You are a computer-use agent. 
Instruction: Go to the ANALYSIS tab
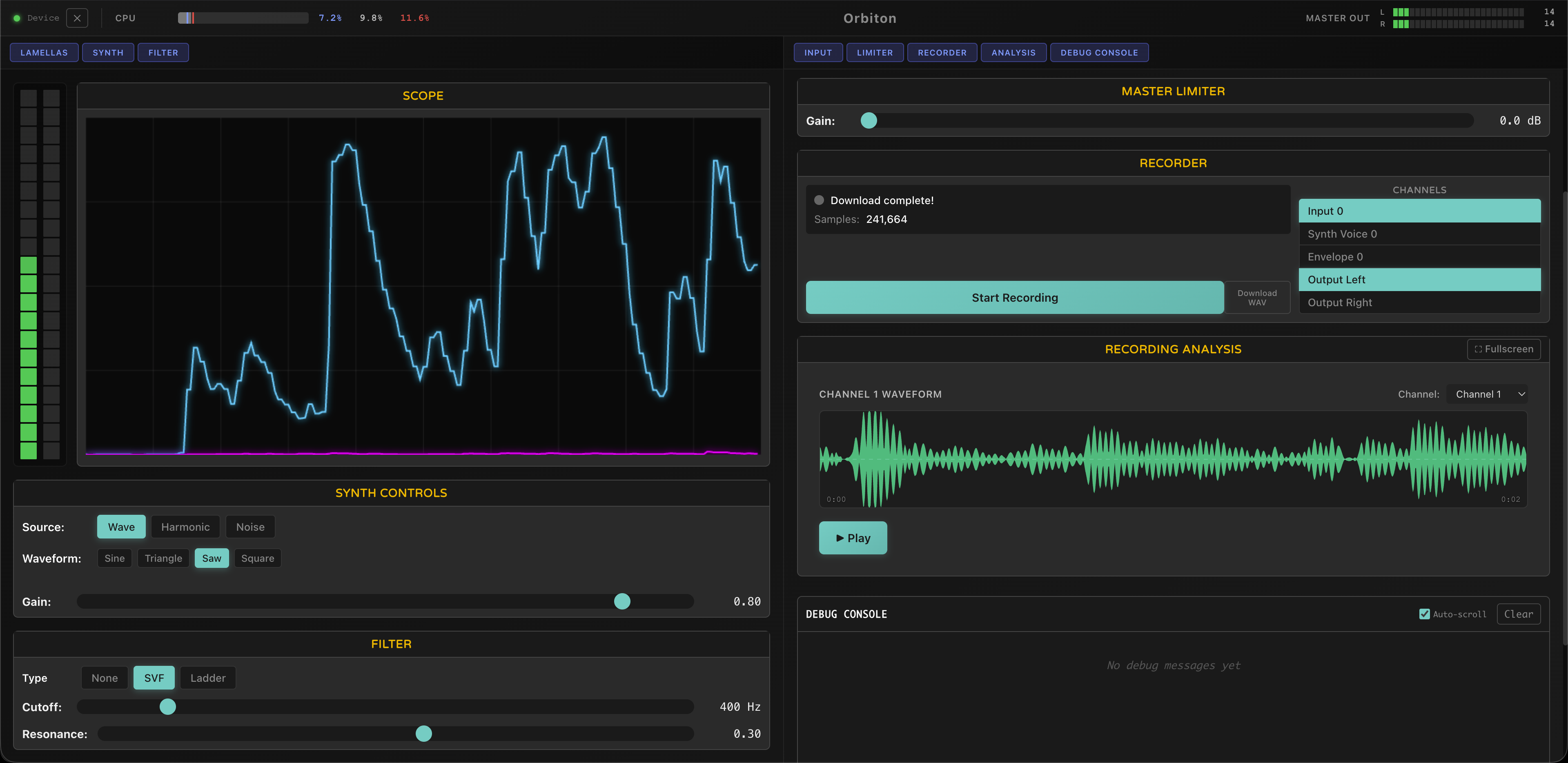(1013, 53)
